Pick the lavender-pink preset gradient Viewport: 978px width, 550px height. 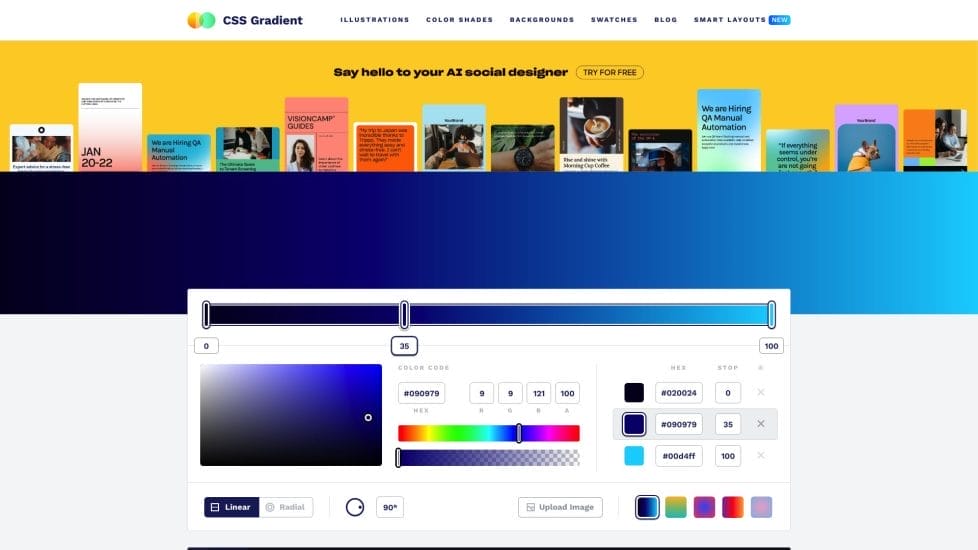pyautogui.click(x=762, y=507)
